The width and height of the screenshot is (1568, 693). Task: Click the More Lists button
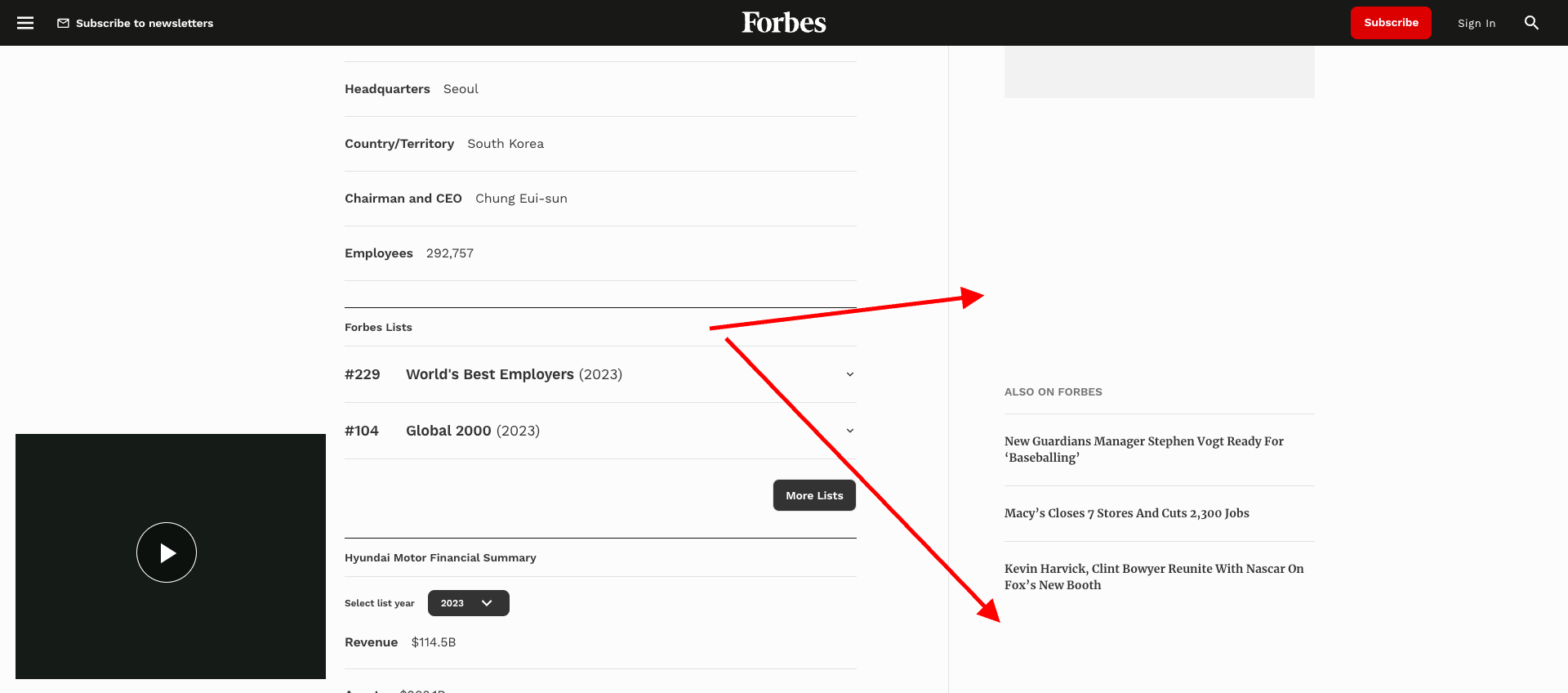click(x=814, y=495)
